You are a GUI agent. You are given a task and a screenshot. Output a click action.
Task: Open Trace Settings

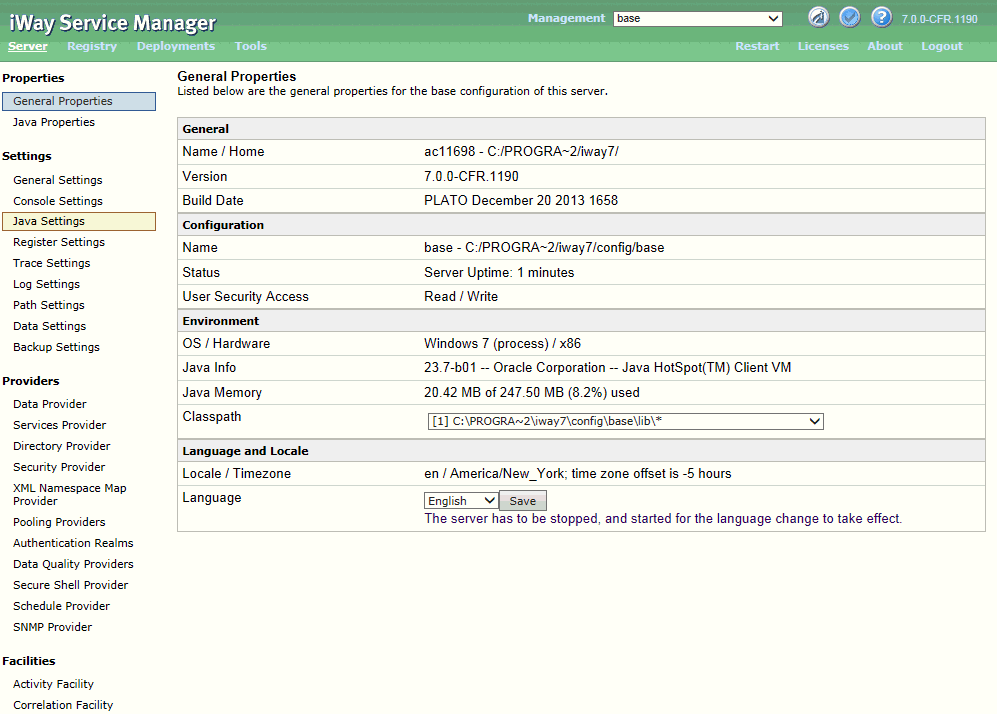52,263
